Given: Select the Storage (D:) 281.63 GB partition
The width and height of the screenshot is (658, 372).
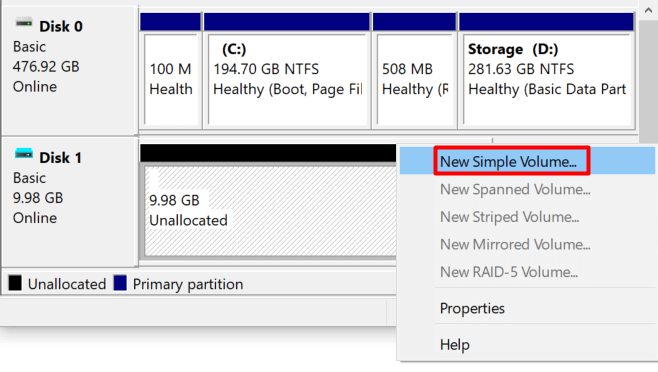Looking at the screenshot, I should pos(546,71).
